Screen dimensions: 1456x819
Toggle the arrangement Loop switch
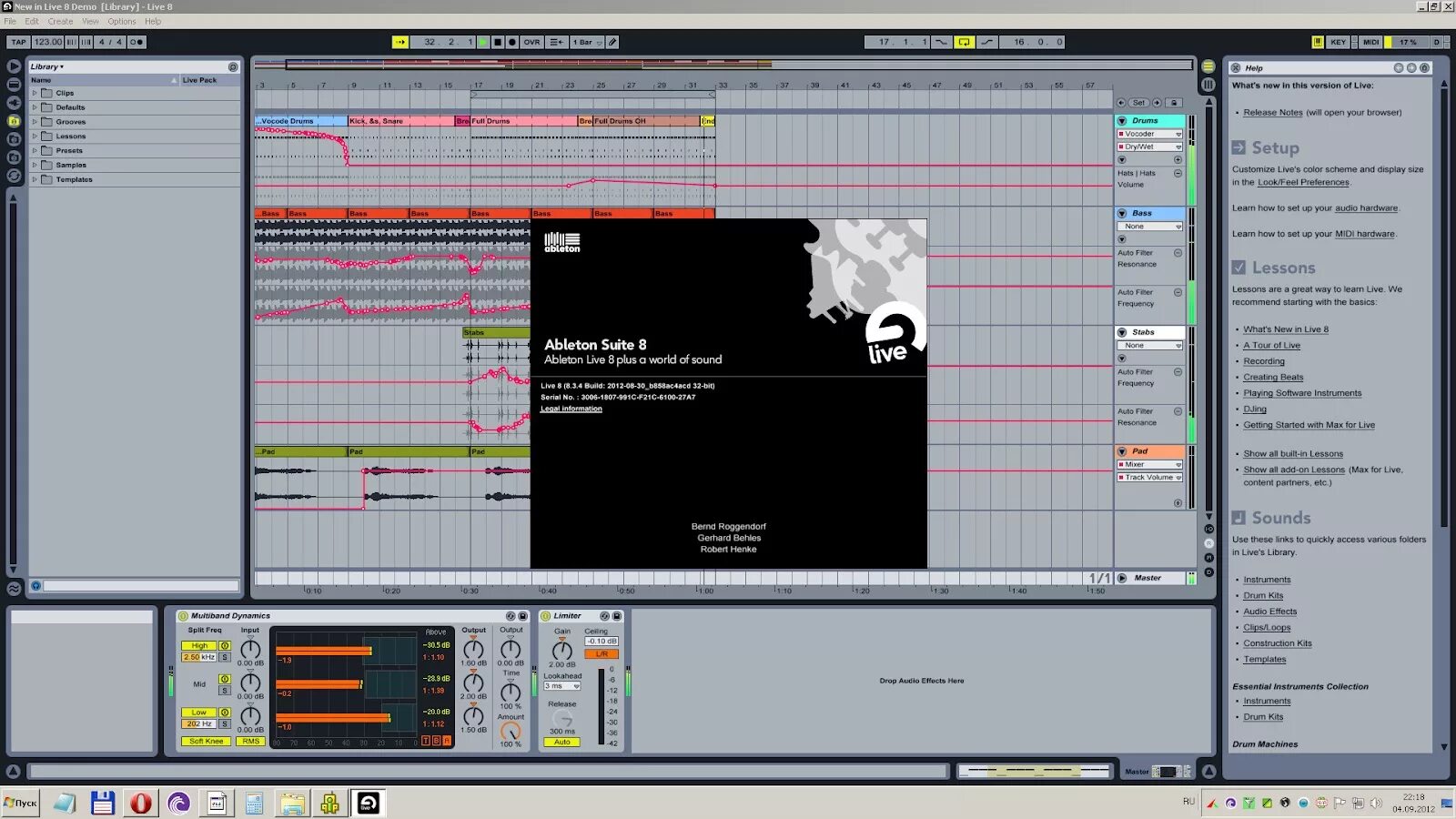coord(964,42)
